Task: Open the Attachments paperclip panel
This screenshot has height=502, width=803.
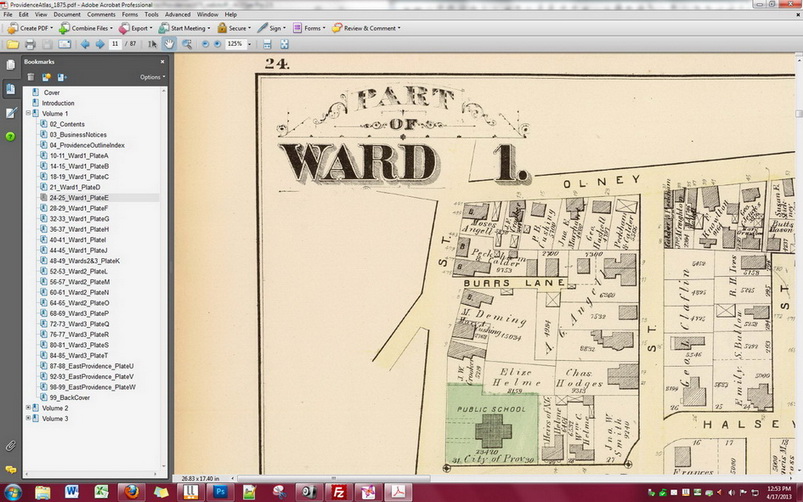Action: pyautogui.click(x=10, y=446)
